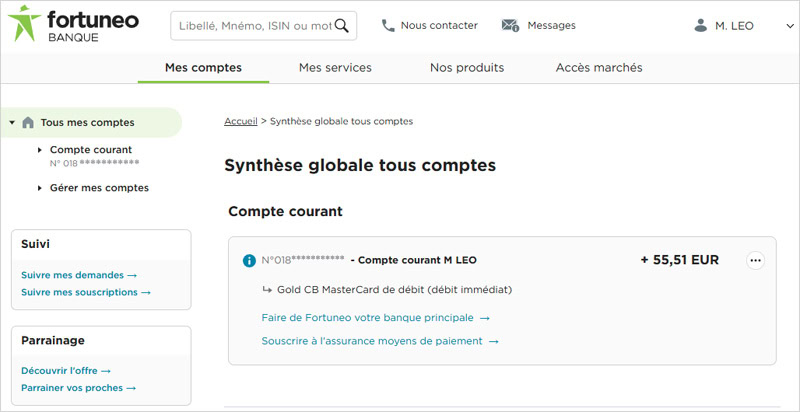Focus the Libellé, Mnémo, ISIN search field
The width and height of the screenshot is (800, 412).
point(253,26)
